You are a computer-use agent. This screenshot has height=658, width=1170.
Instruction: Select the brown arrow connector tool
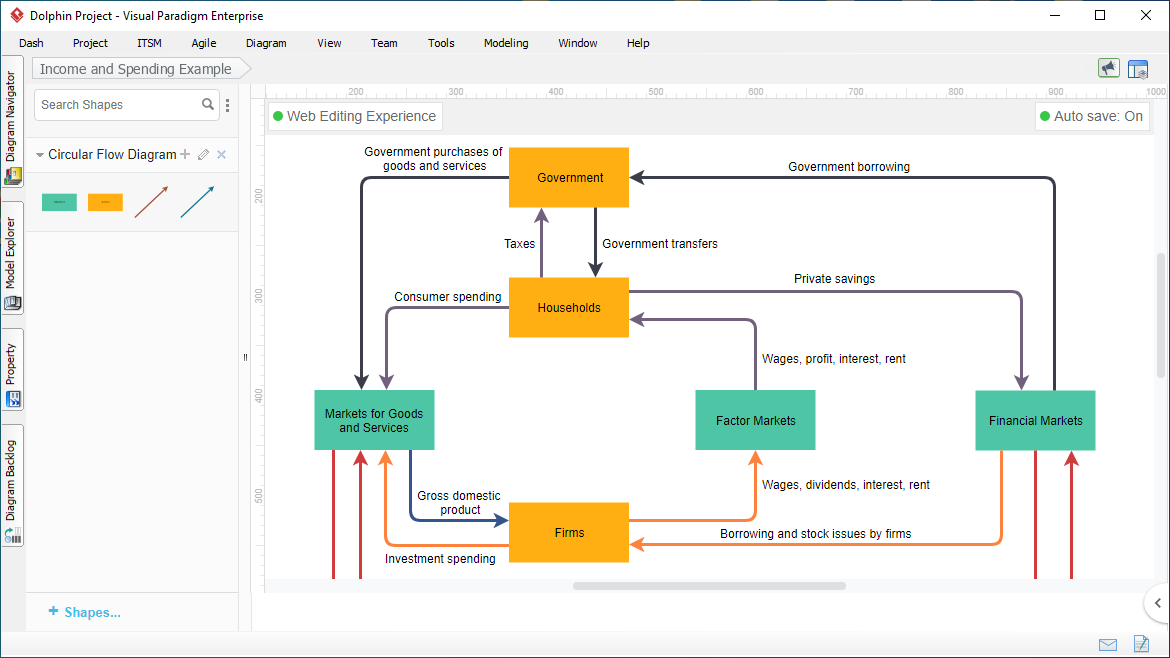click(x=151, y=202)
